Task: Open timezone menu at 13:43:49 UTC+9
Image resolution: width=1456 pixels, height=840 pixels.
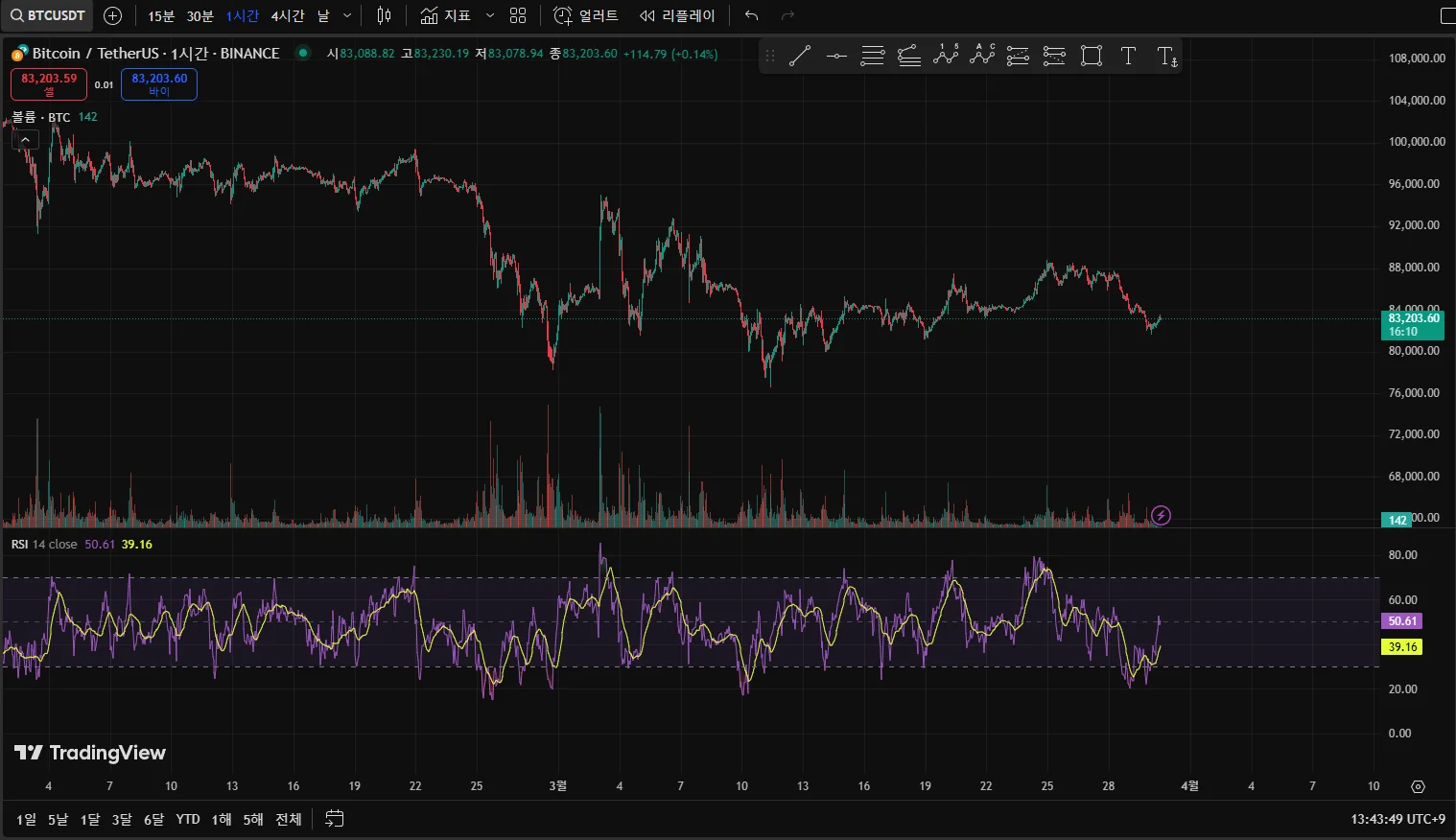Action: pos(1397,819)
